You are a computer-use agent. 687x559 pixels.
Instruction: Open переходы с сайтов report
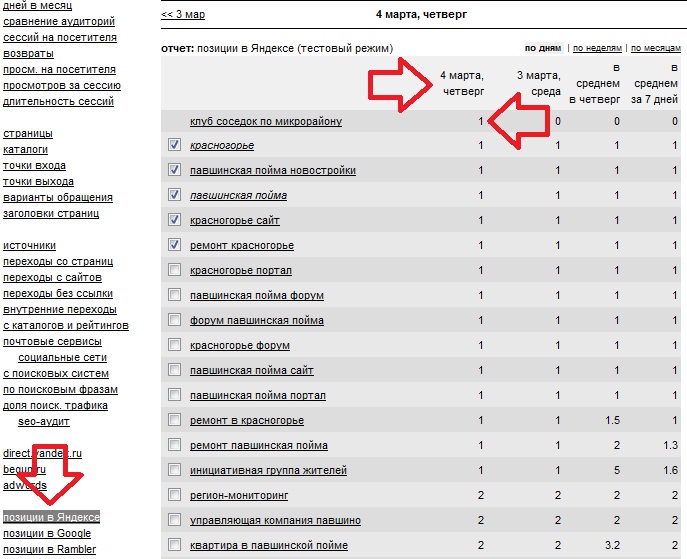pos(50,277)
